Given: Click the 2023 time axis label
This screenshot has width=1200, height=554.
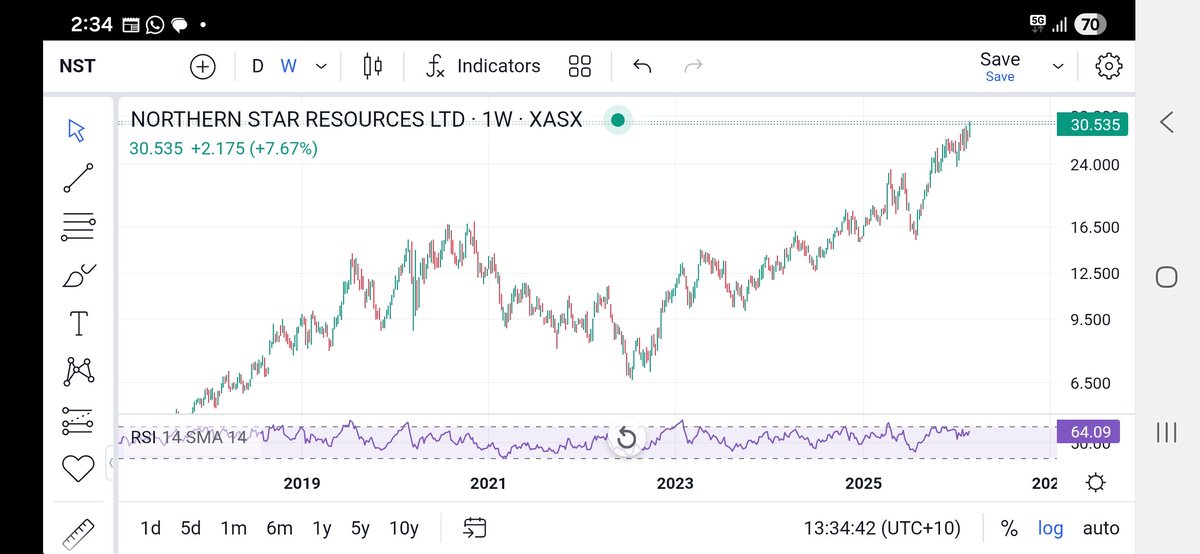Looking at the screenshot, I should point(675,483).
